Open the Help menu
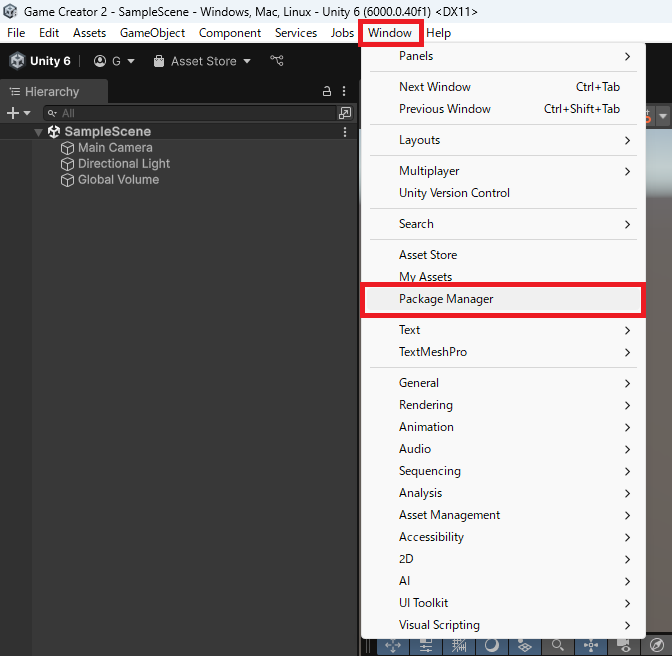 click(438, 33)
